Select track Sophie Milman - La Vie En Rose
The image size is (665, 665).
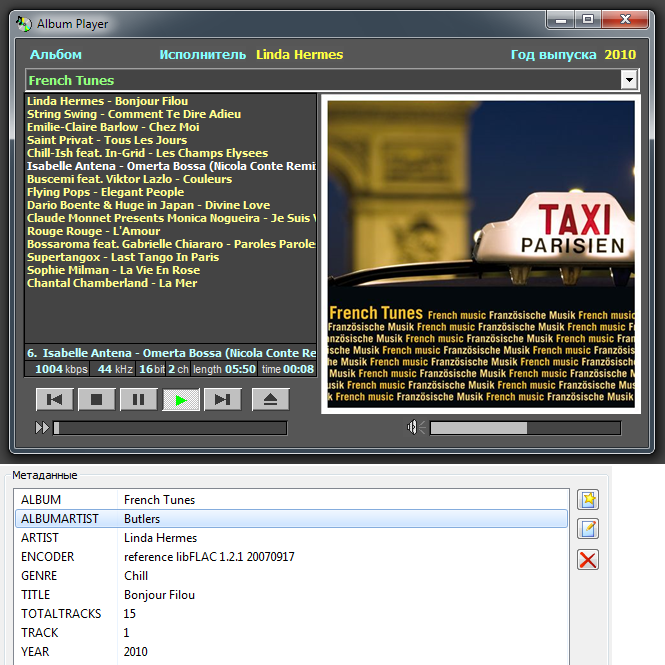(113, 270)
